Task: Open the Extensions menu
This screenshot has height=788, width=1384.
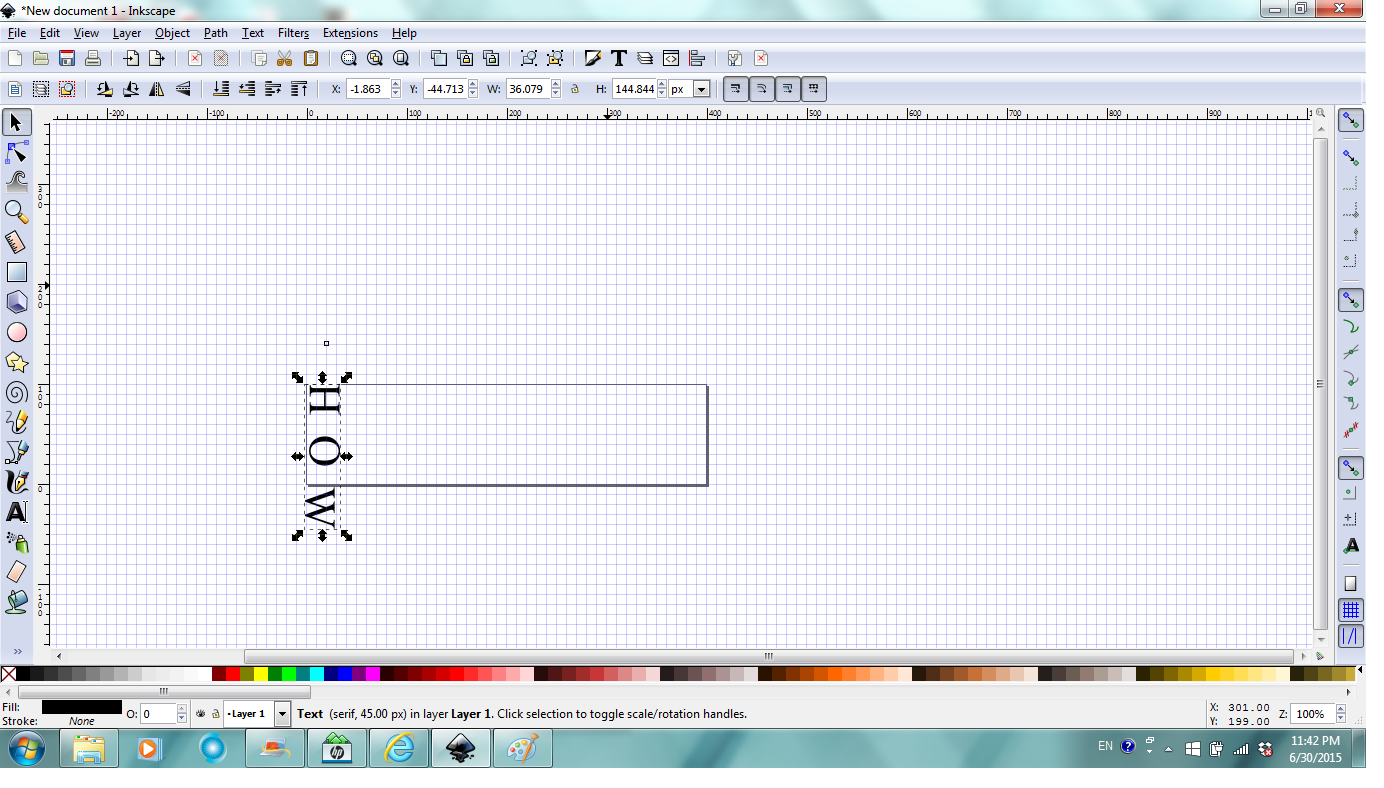Action: pos(350,33)
